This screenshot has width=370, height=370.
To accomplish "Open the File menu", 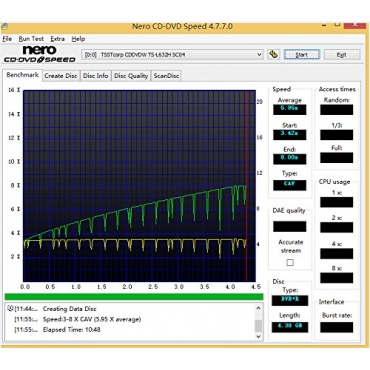I will [7, 39].
